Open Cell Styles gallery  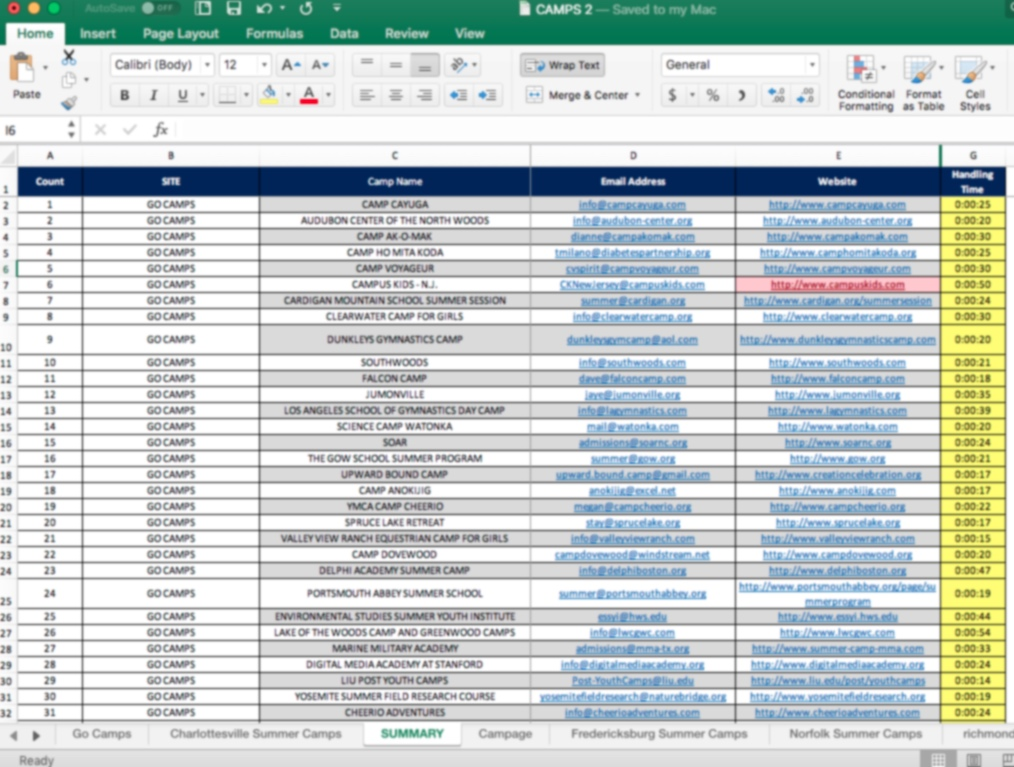coord(975,83)
